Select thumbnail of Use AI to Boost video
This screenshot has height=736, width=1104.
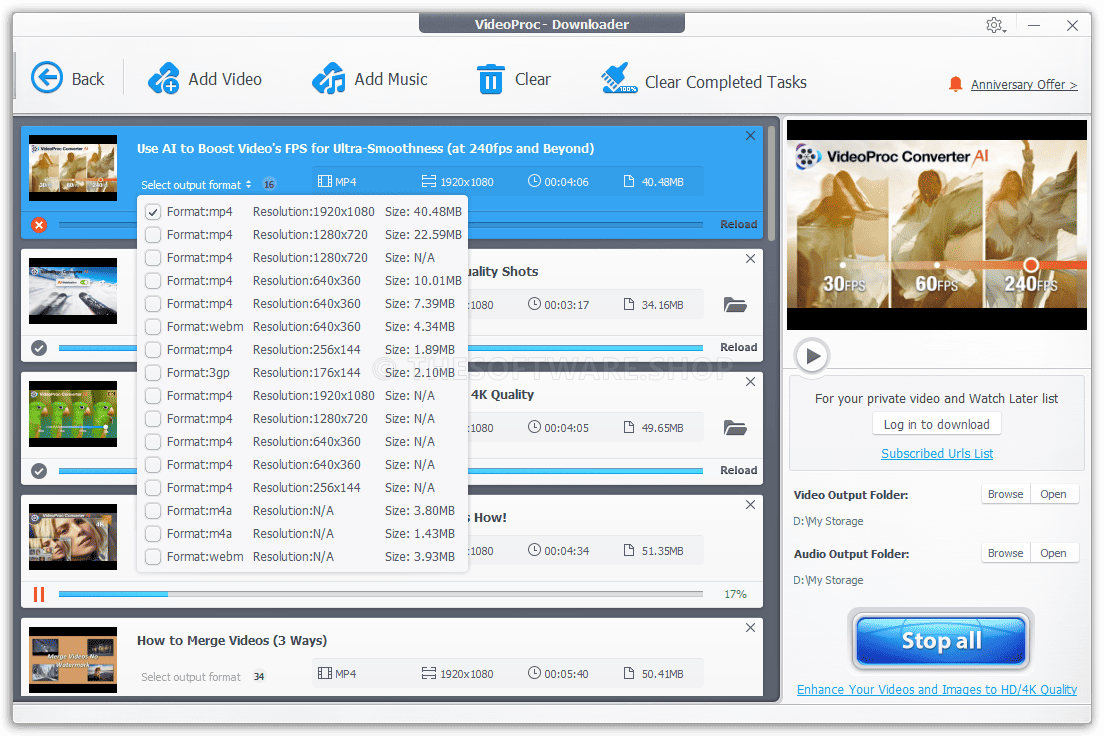(x=73, y=168)
